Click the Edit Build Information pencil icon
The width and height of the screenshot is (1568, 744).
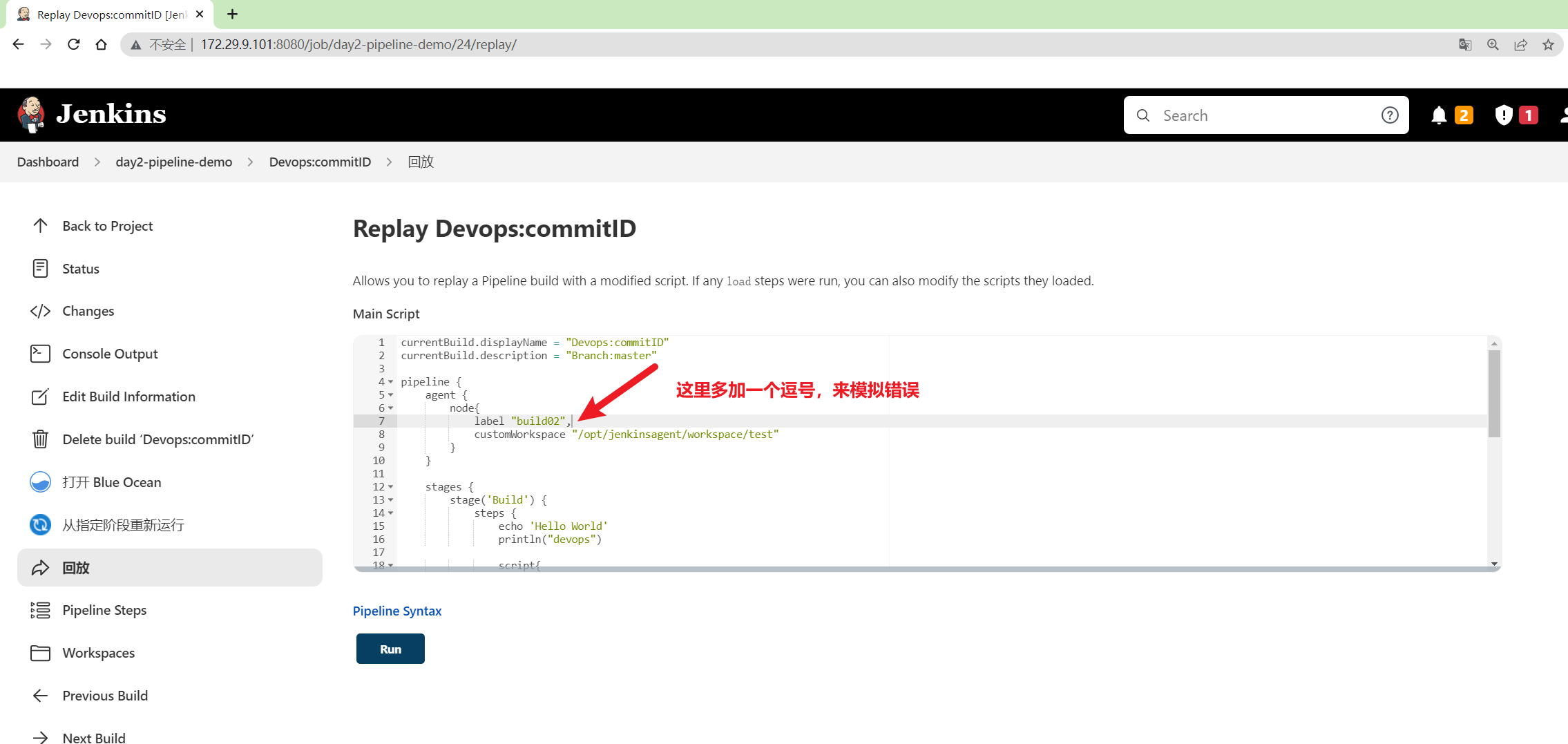pyautogui.click(x=40, y=397)
